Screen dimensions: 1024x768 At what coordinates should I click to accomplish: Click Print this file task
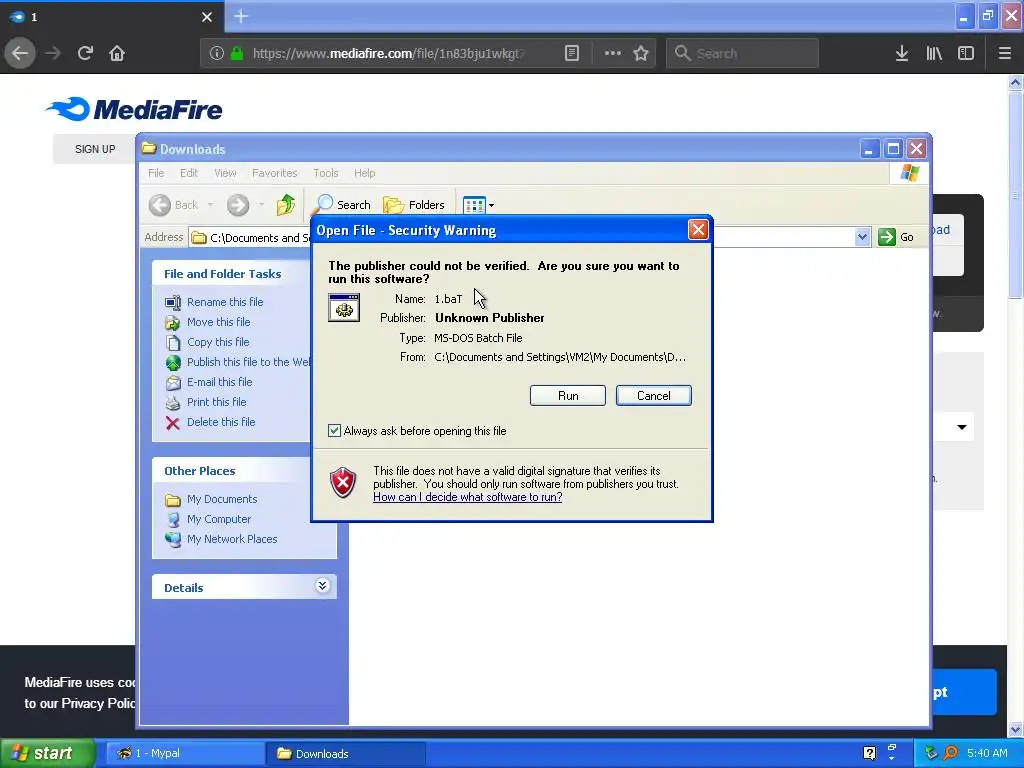click(x=216, y=402)
